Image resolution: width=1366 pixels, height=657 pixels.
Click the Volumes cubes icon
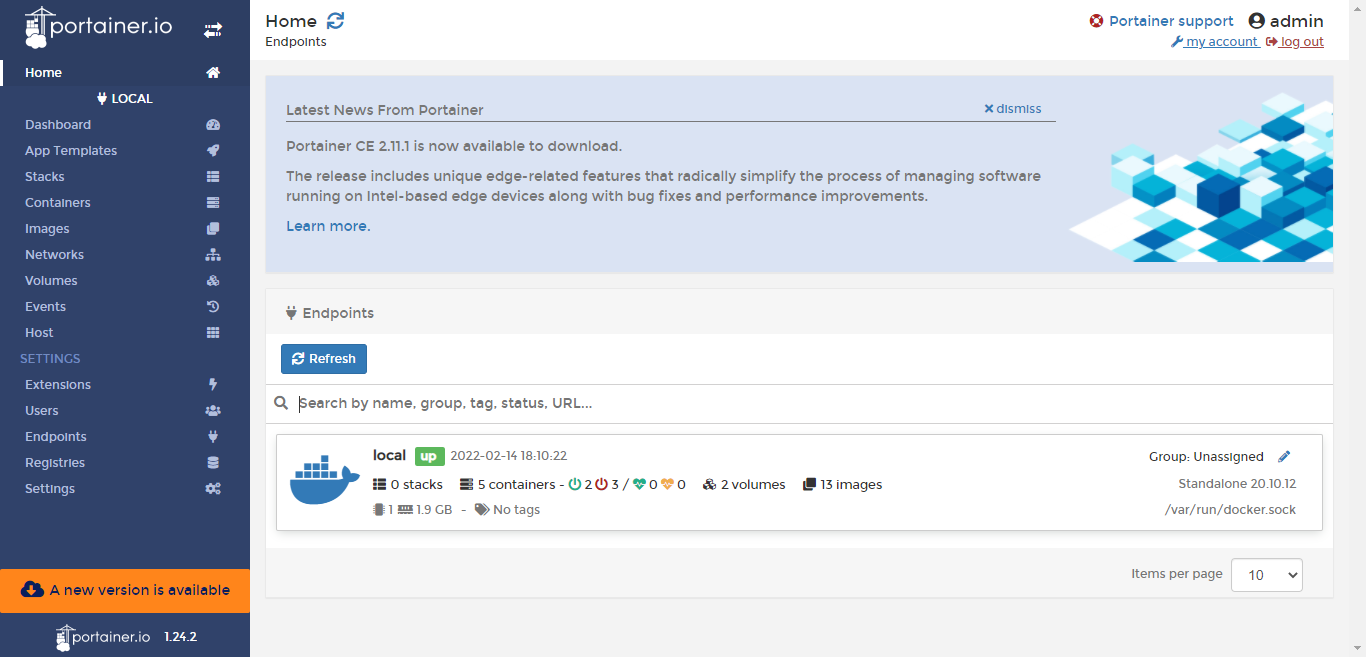pyautogui.click(x=213, y=281)
